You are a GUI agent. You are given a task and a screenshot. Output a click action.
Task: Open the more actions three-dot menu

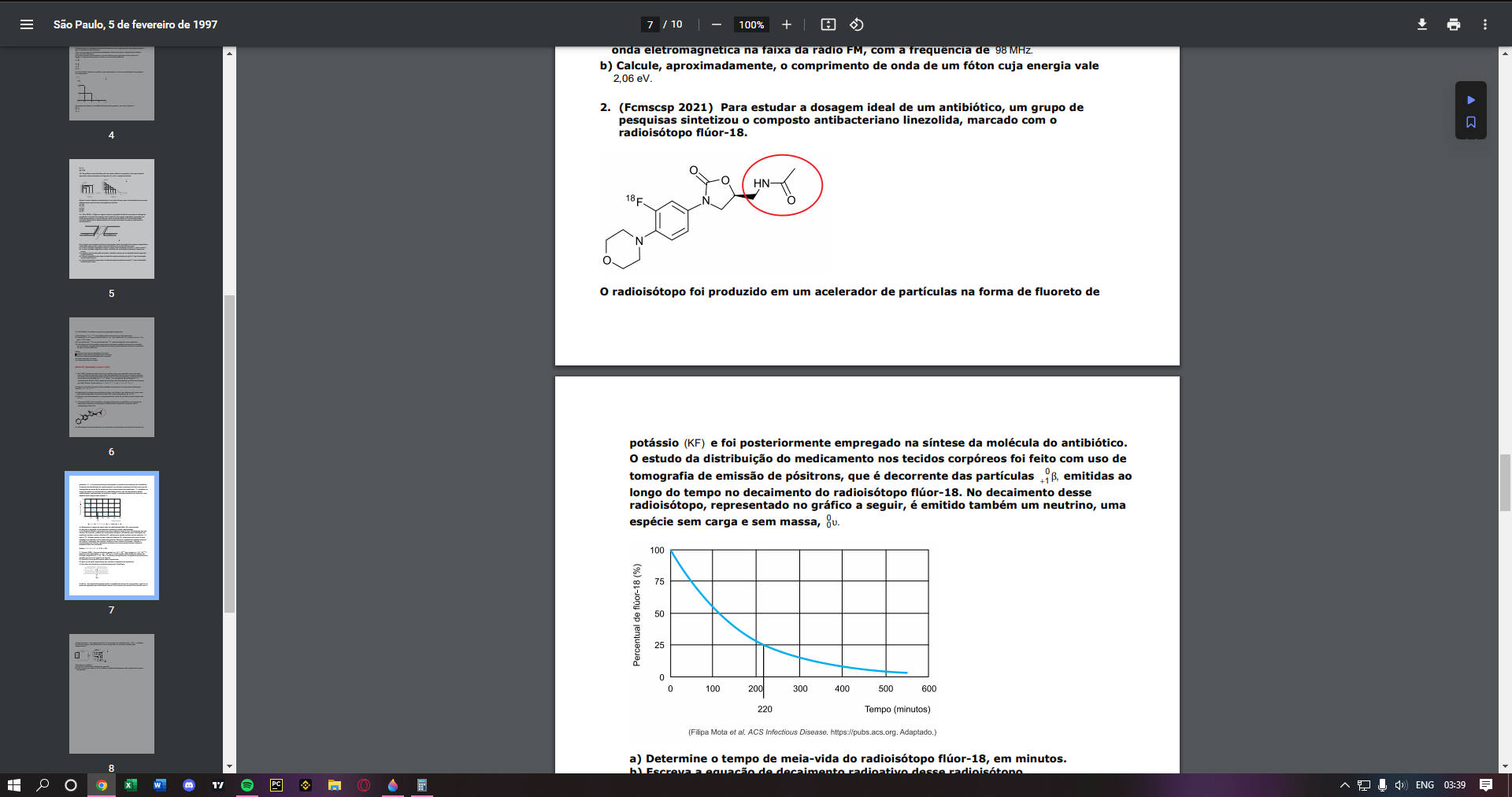pos(1485,24)
